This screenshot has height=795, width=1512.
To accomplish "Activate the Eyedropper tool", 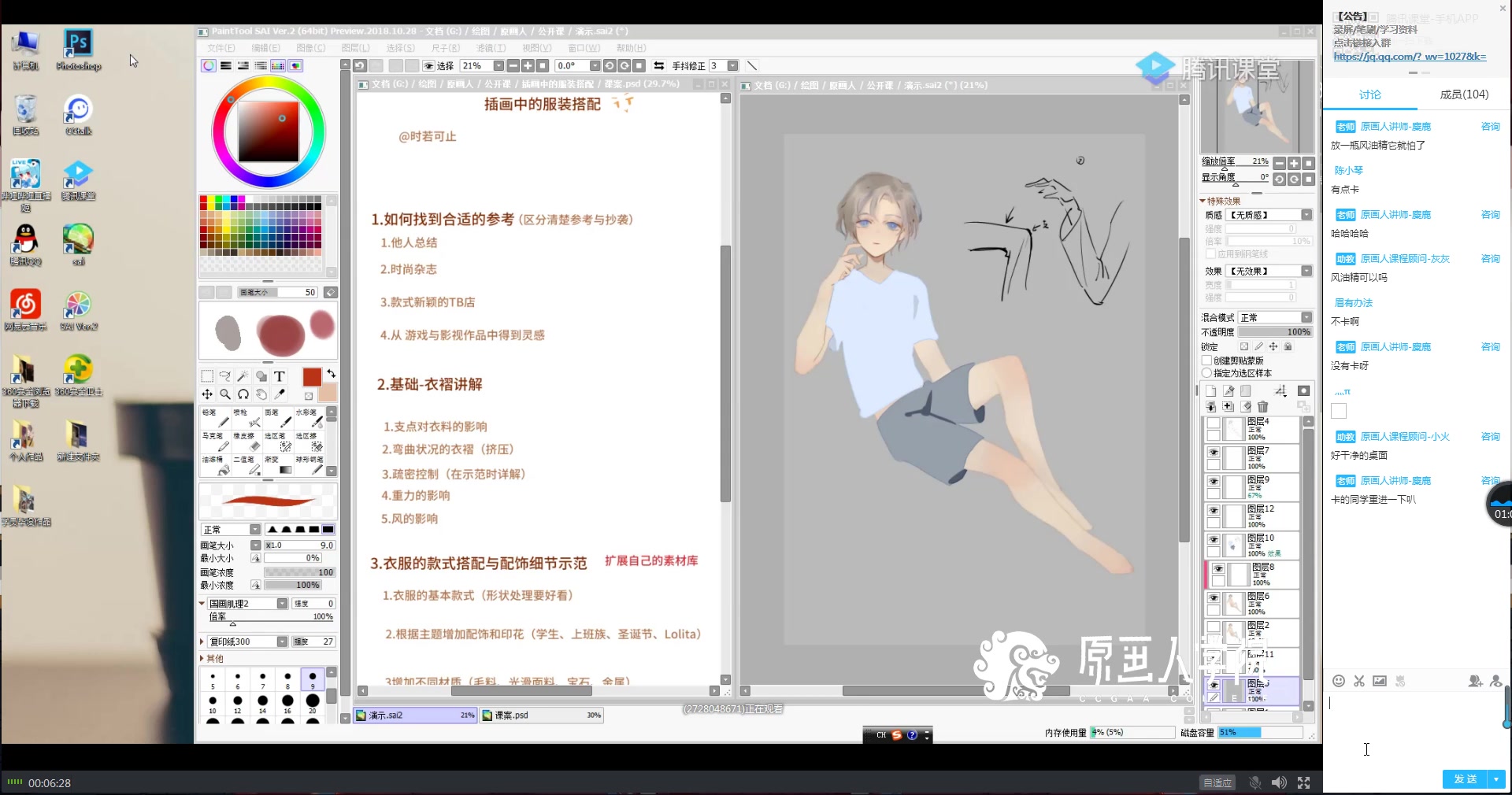I will (x=278, y=394).
